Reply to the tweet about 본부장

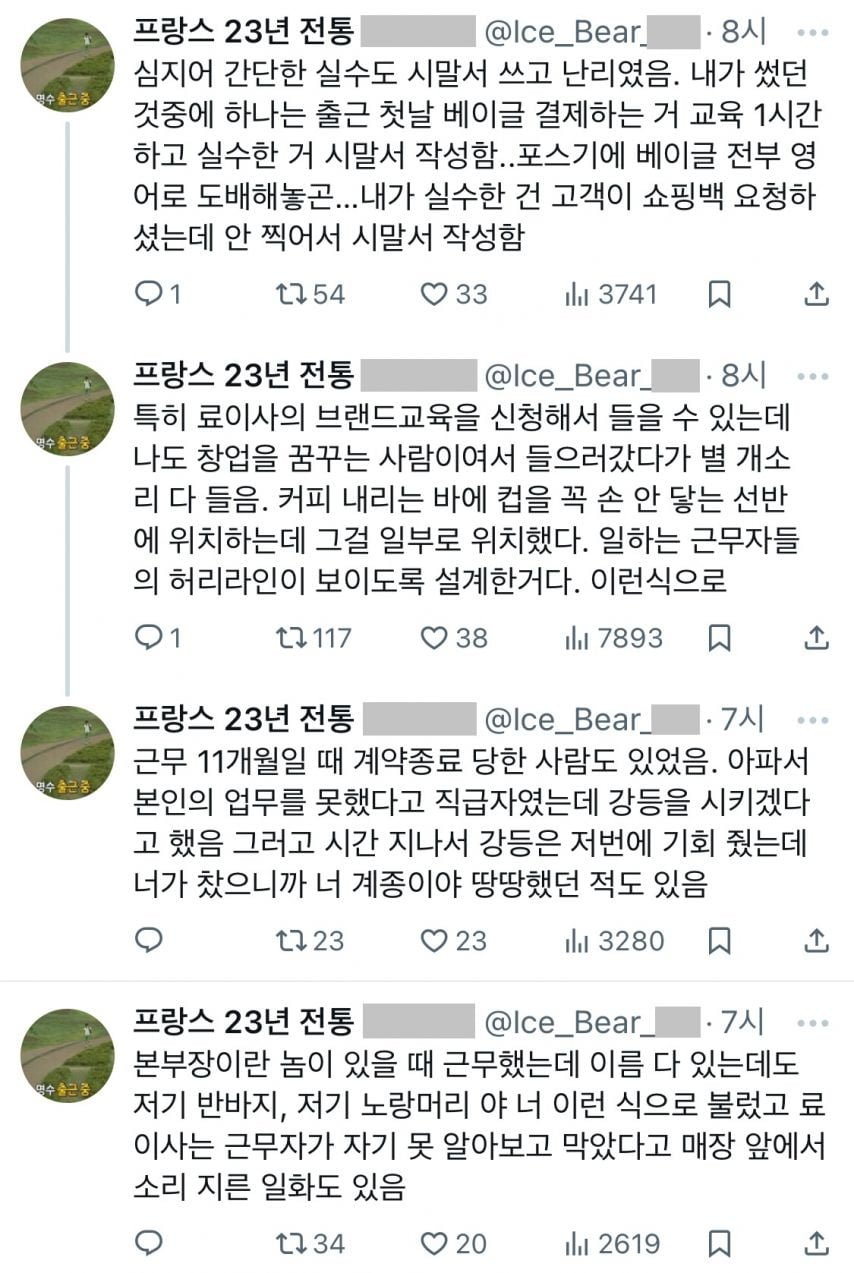[x=149, y=1243]
